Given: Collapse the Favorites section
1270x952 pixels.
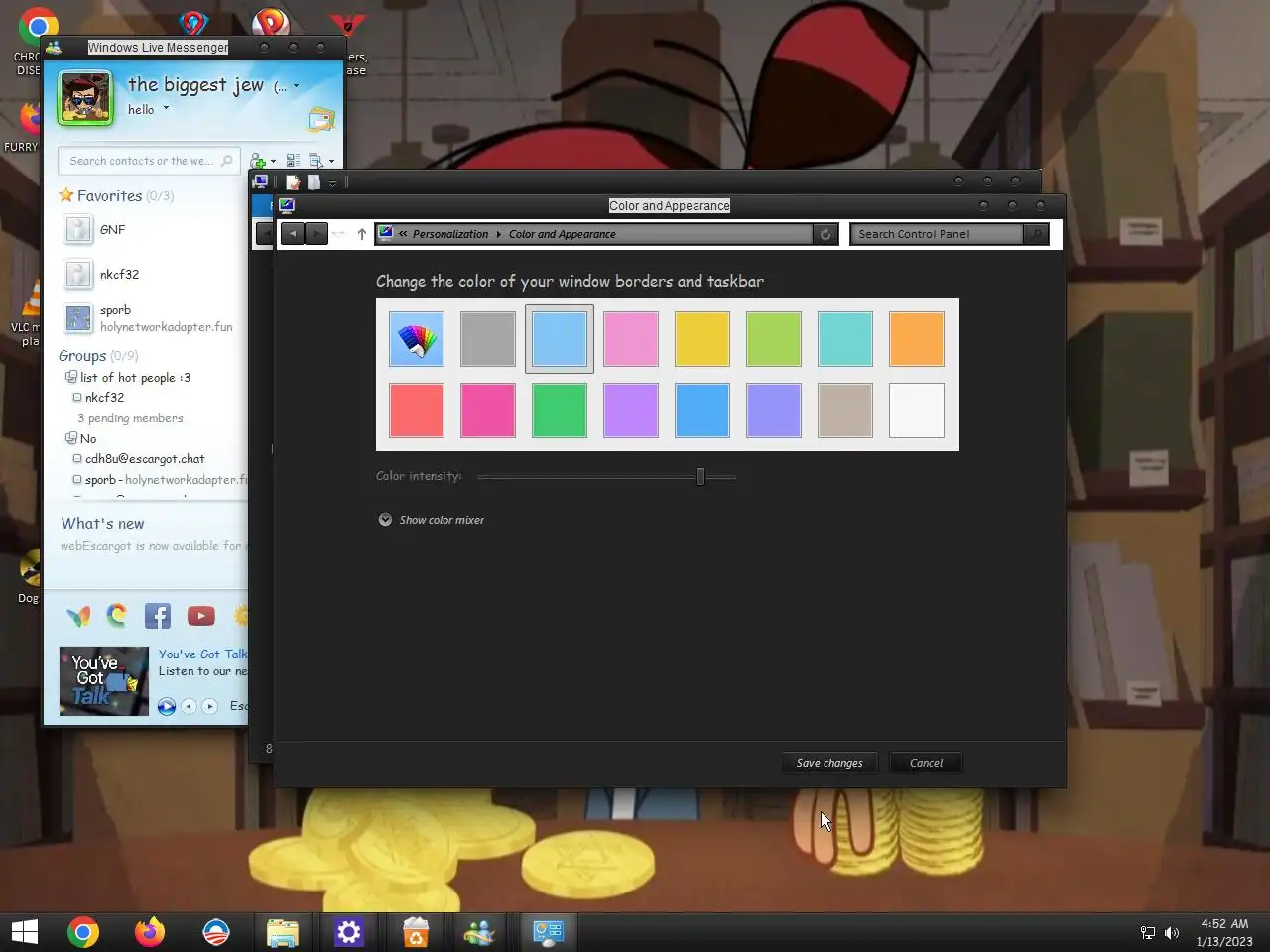Looking at the screenshot, I should (116, 196).
